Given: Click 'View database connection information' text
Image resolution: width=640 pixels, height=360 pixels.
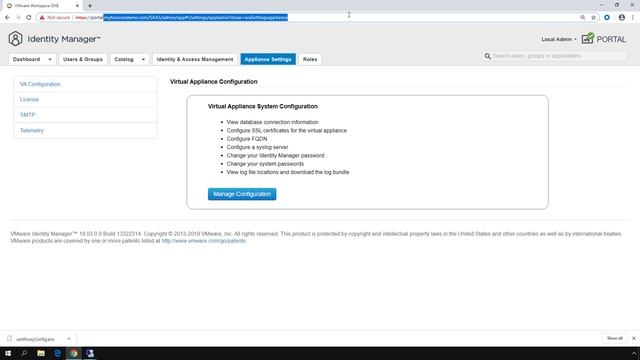Looking at the screenshot, I should [272, 122].
